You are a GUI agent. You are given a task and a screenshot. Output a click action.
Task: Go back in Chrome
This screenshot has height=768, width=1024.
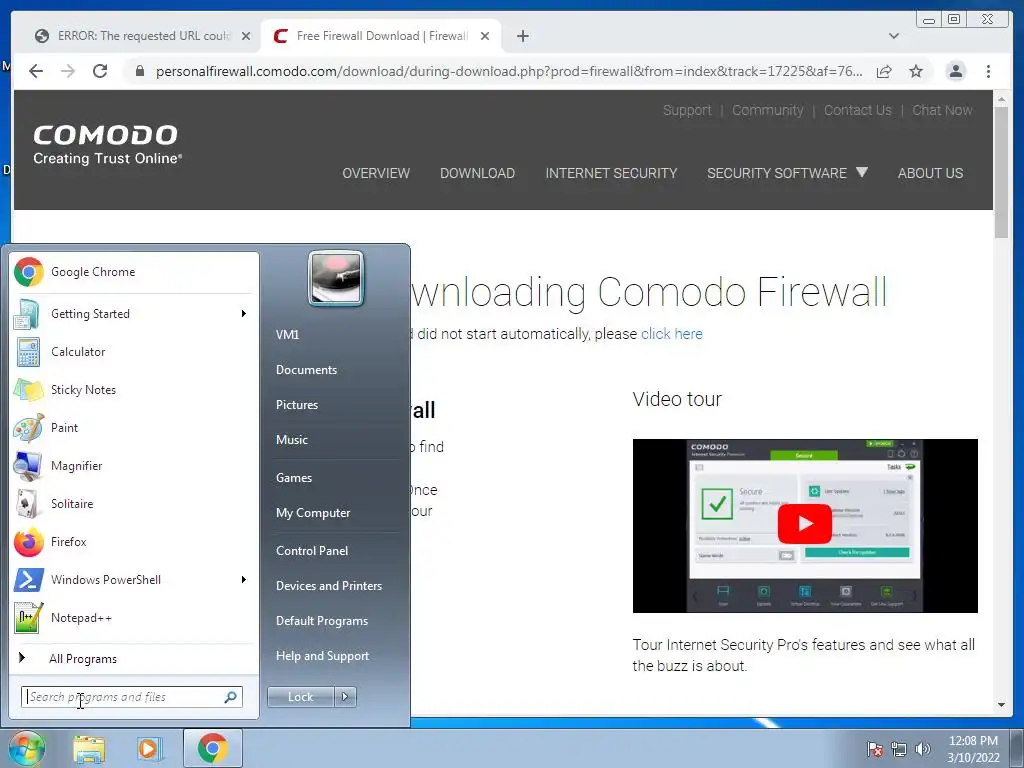coord(36,71)
